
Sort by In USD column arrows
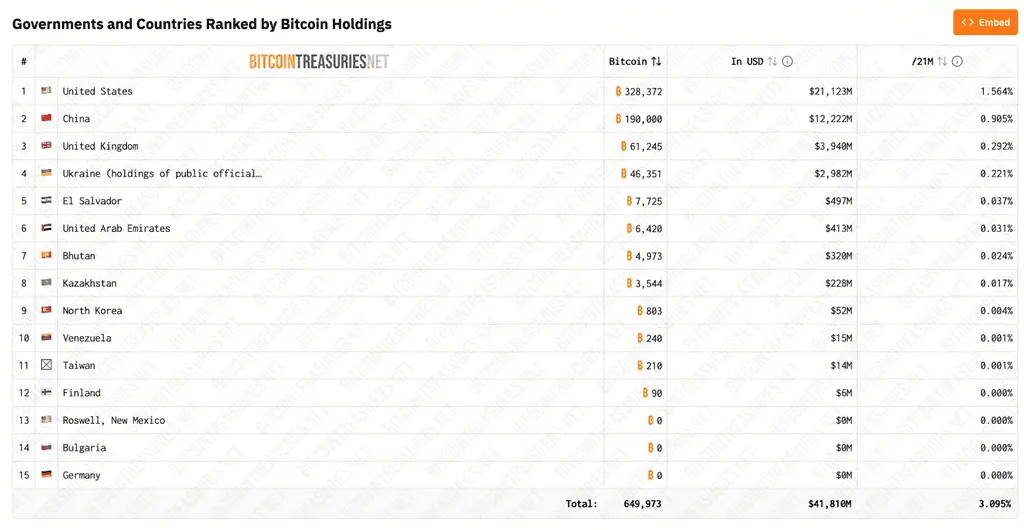pyautogui.click(x=772, y=61)
